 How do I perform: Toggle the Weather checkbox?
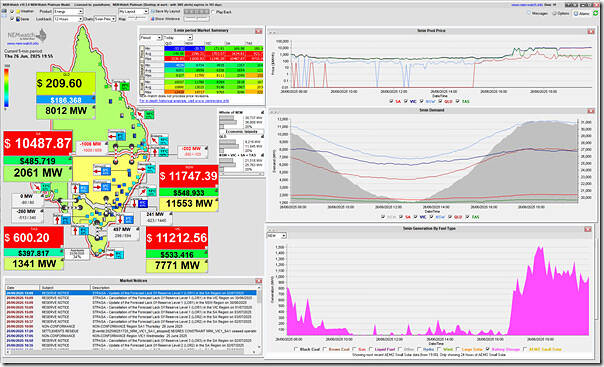12,12
